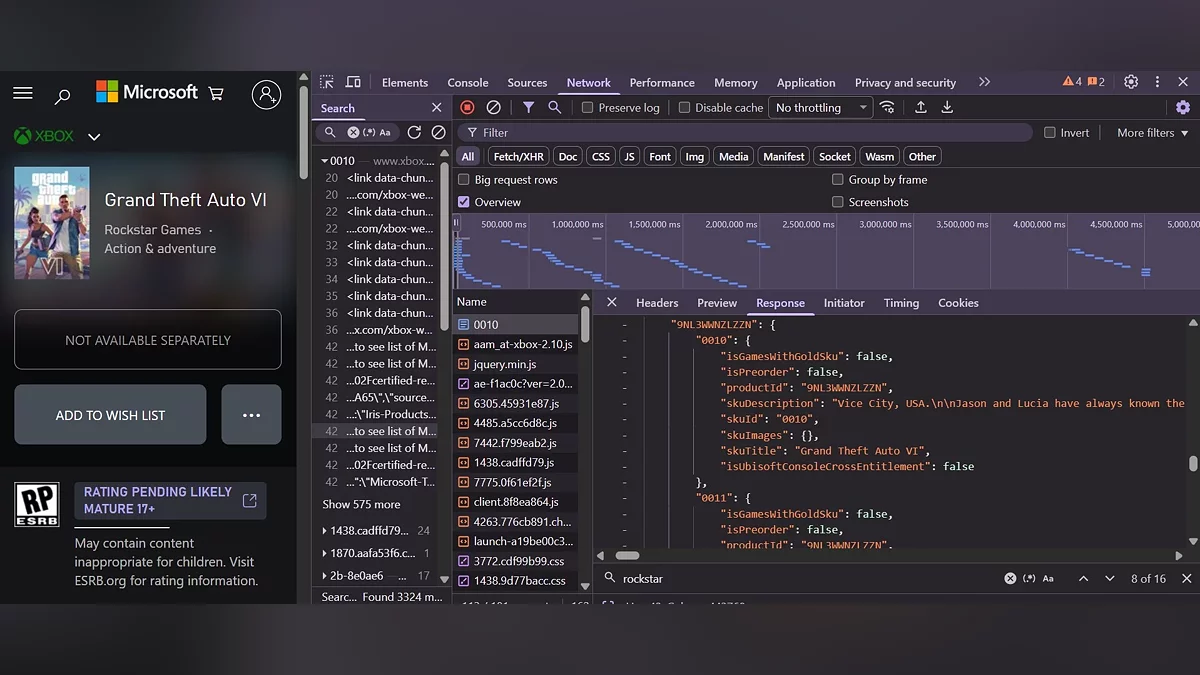Switch to the Console tab
The image size is (1200, 675).
pyautogui.click(x=467, y=83)
